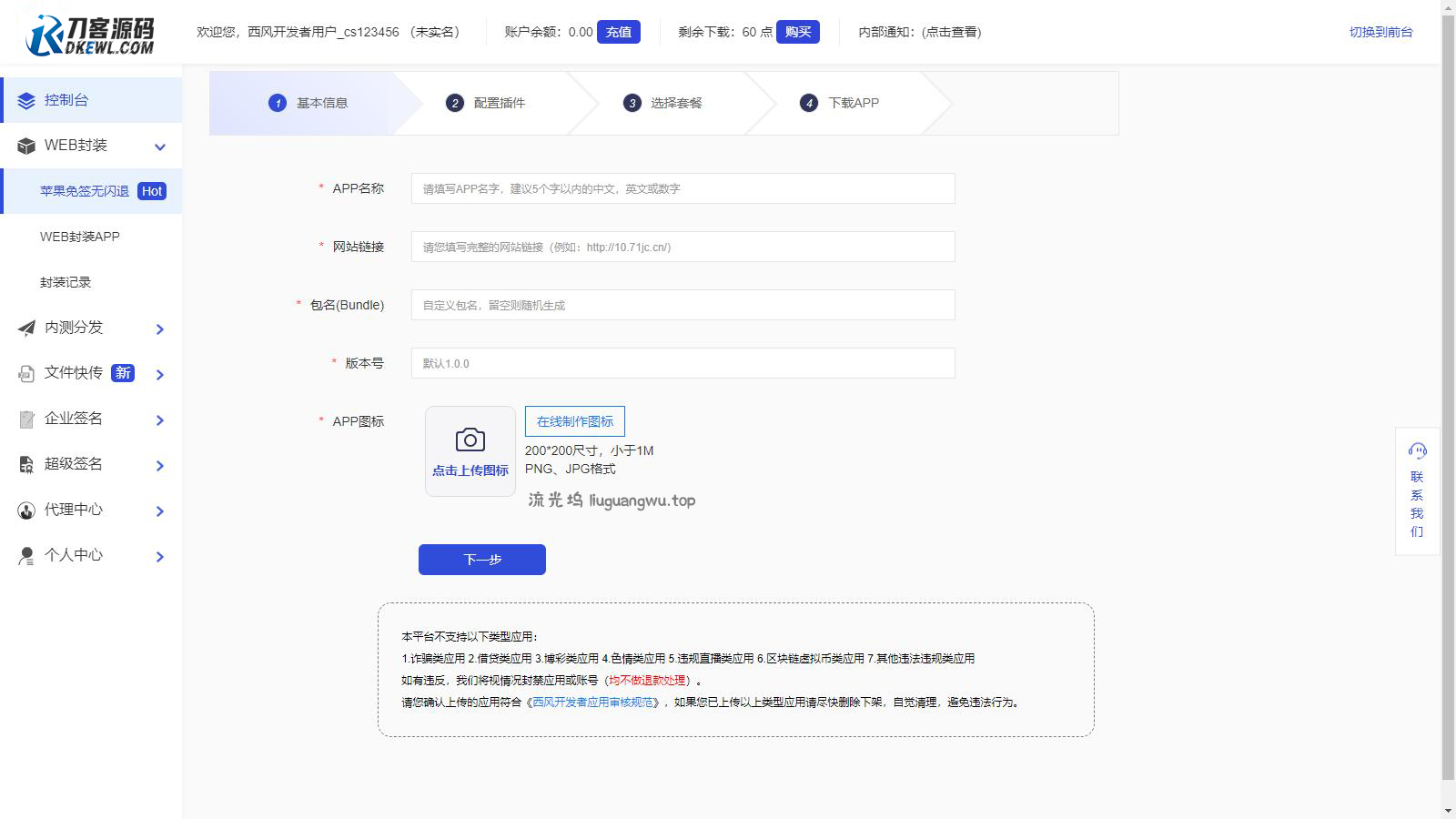Open the 西风开发者应用审核规范 link
The height and width of the screenshot is (819, 1456).
(x=592, y=703)
